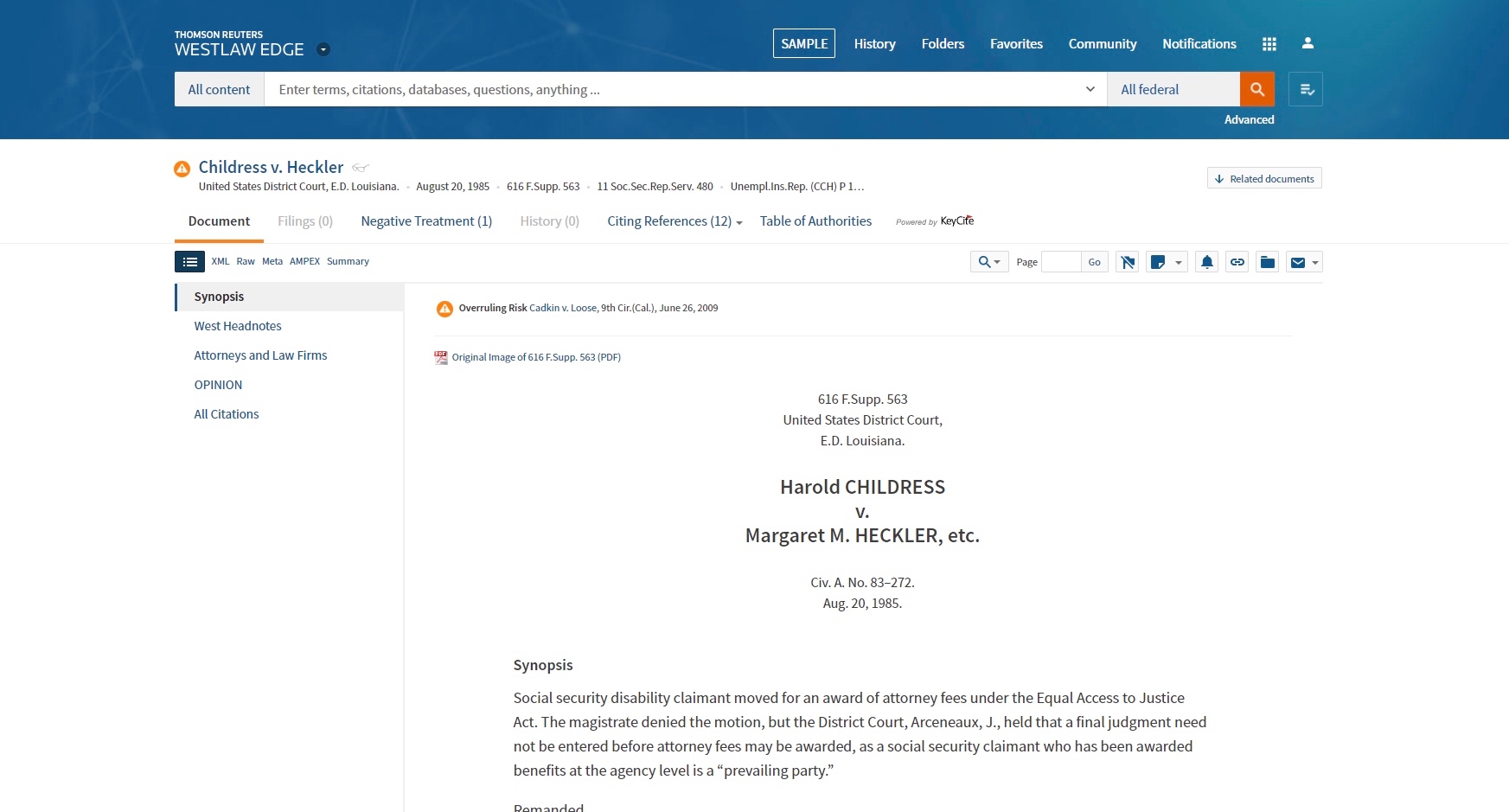Open the Citing References (12) tab
Image resolution: width=1509 pixels, height=812 pixels.
coord(669,221)
